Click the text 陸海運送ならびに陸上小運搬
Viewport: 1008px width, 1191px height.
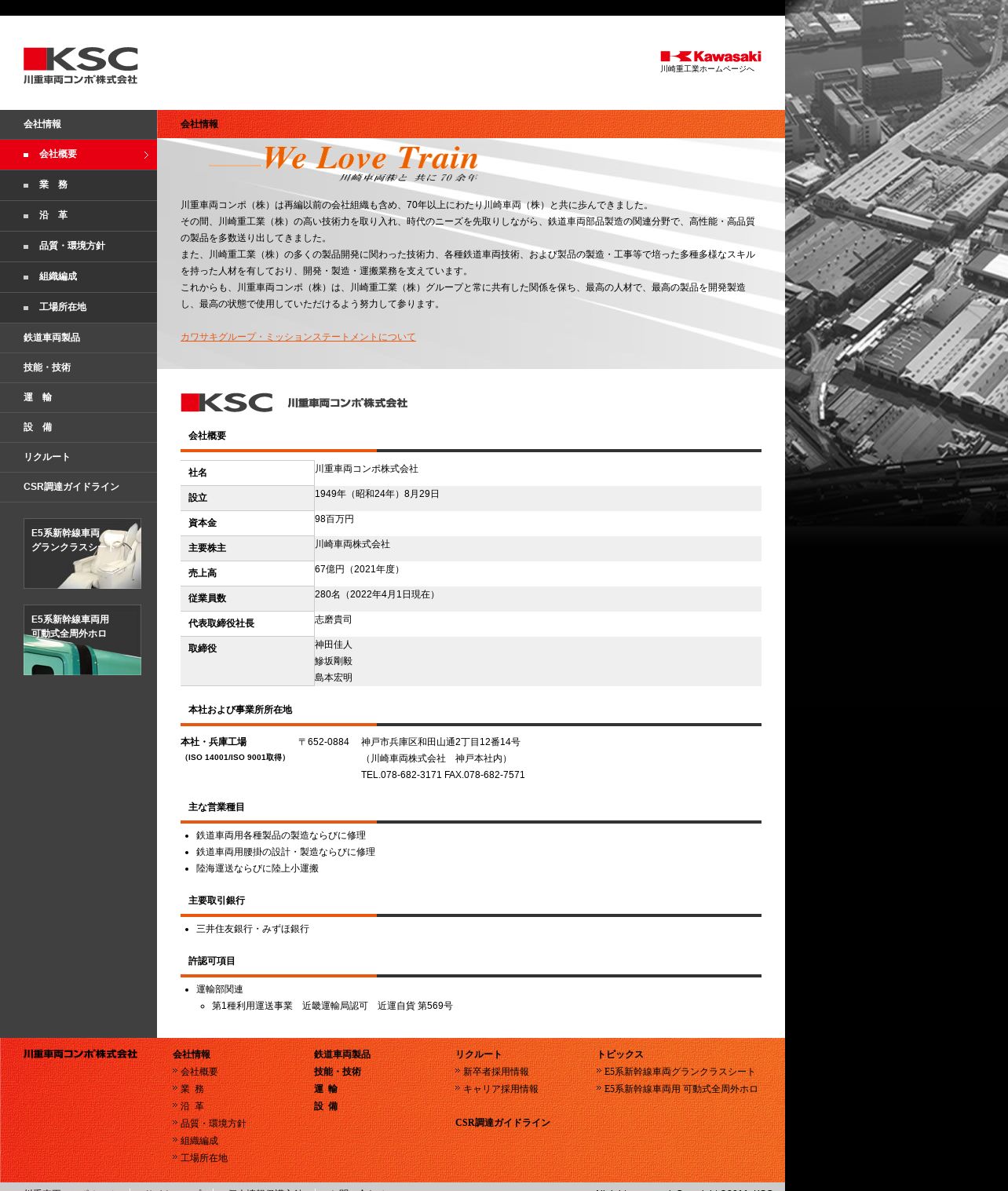coord(257,868)
